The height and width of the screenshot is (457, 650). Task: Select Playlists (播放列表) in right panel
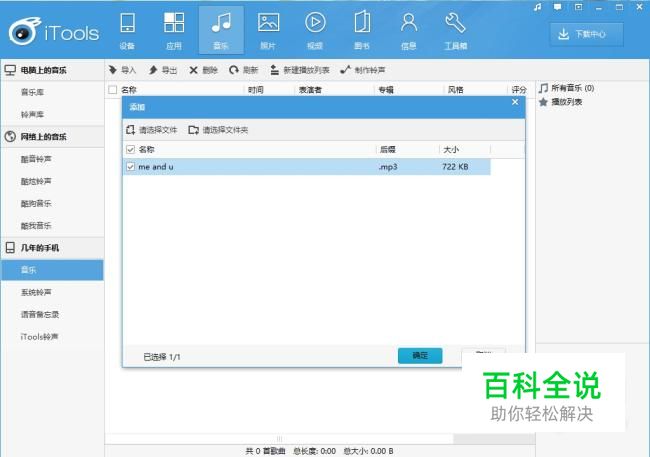pyautogui.click(x=560, y=102)
